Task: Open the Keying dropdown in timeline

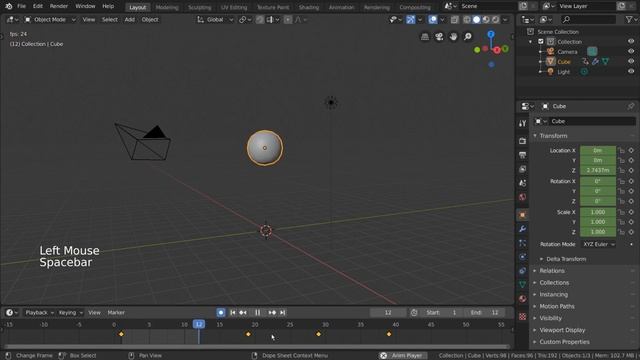Action: tap(70, 313)
